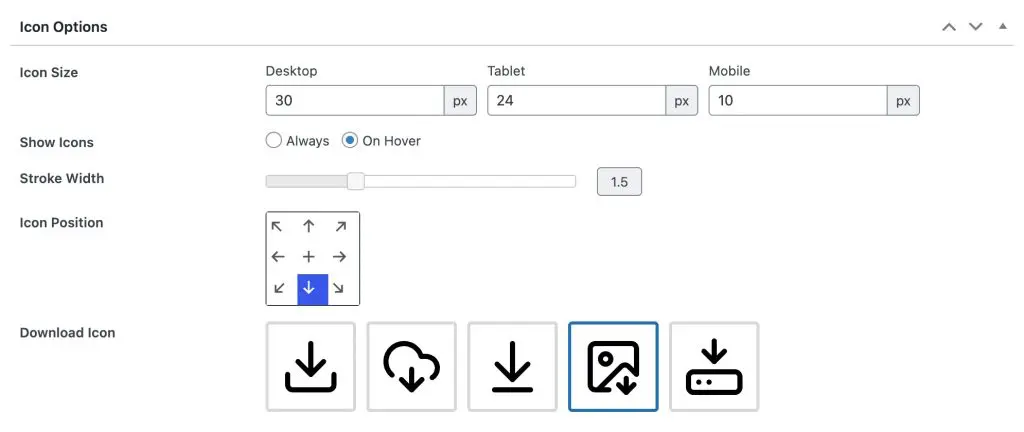Set icon position to center plus
Screen dimensions: 1024x432
309,257
